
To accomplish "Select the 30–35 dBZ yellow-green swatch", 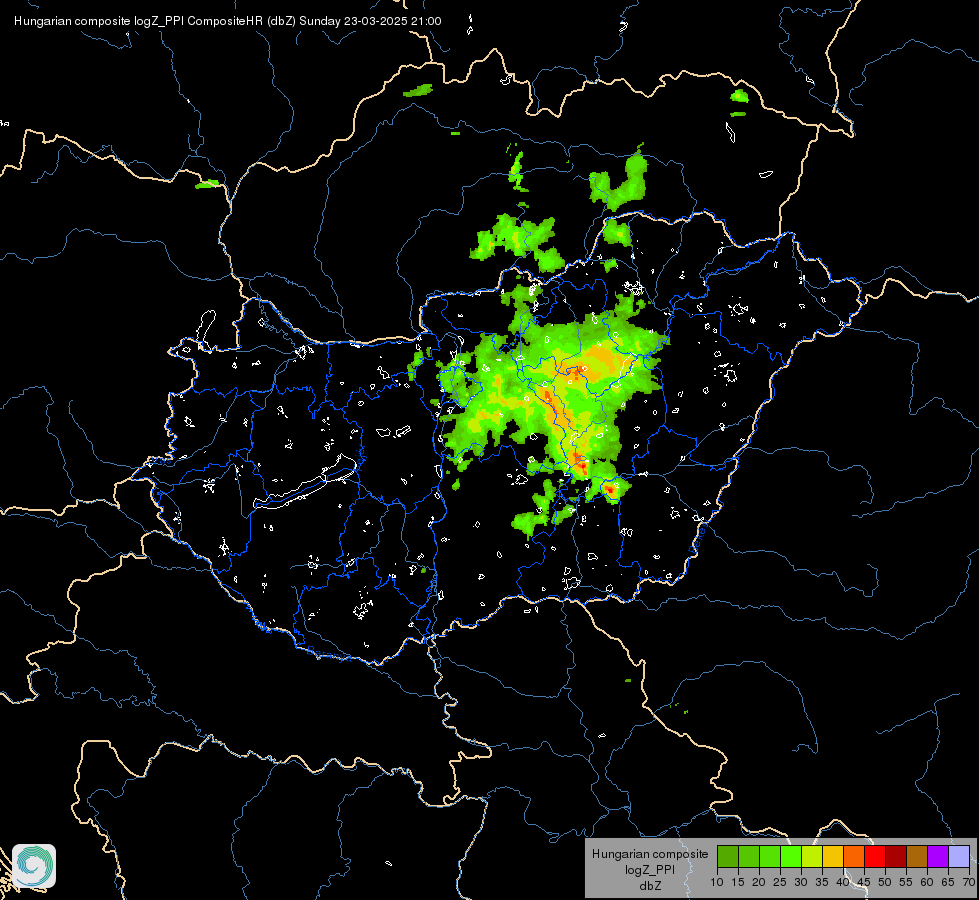I will tap(812, 856).
